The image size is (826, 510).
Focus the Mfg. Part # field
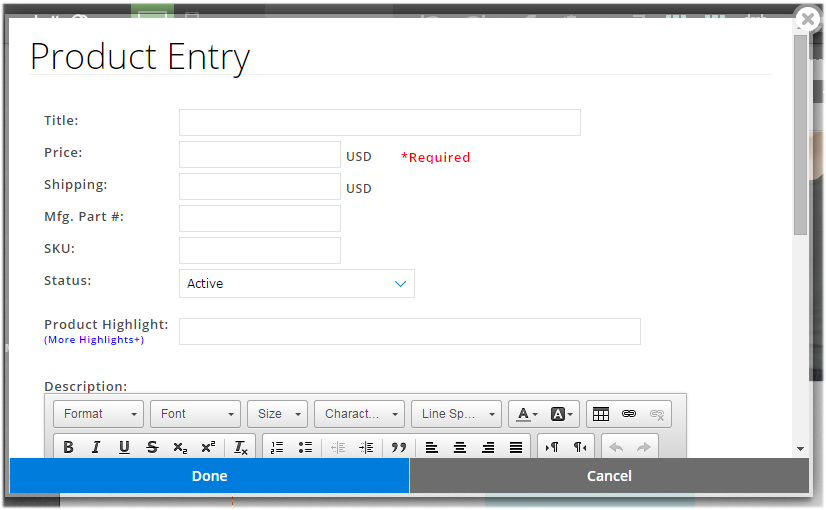click(260, 219)
